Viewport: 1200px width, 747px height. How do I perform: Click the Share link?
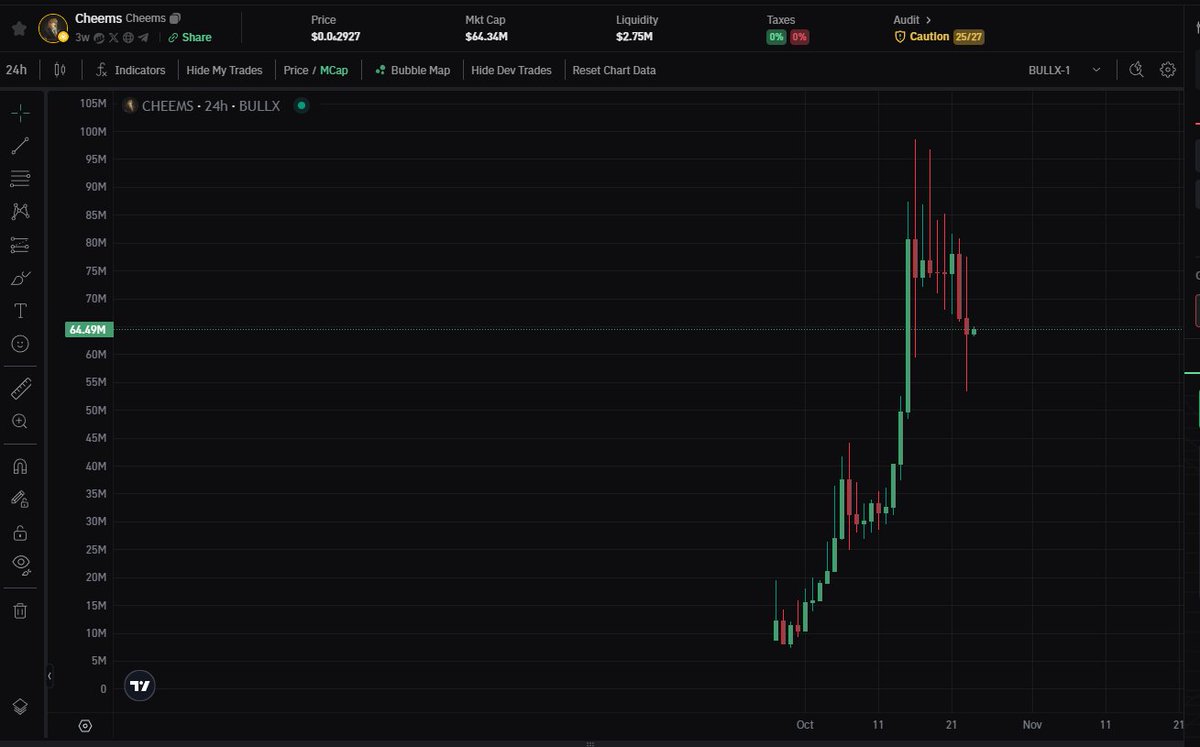tap(189, 38)
